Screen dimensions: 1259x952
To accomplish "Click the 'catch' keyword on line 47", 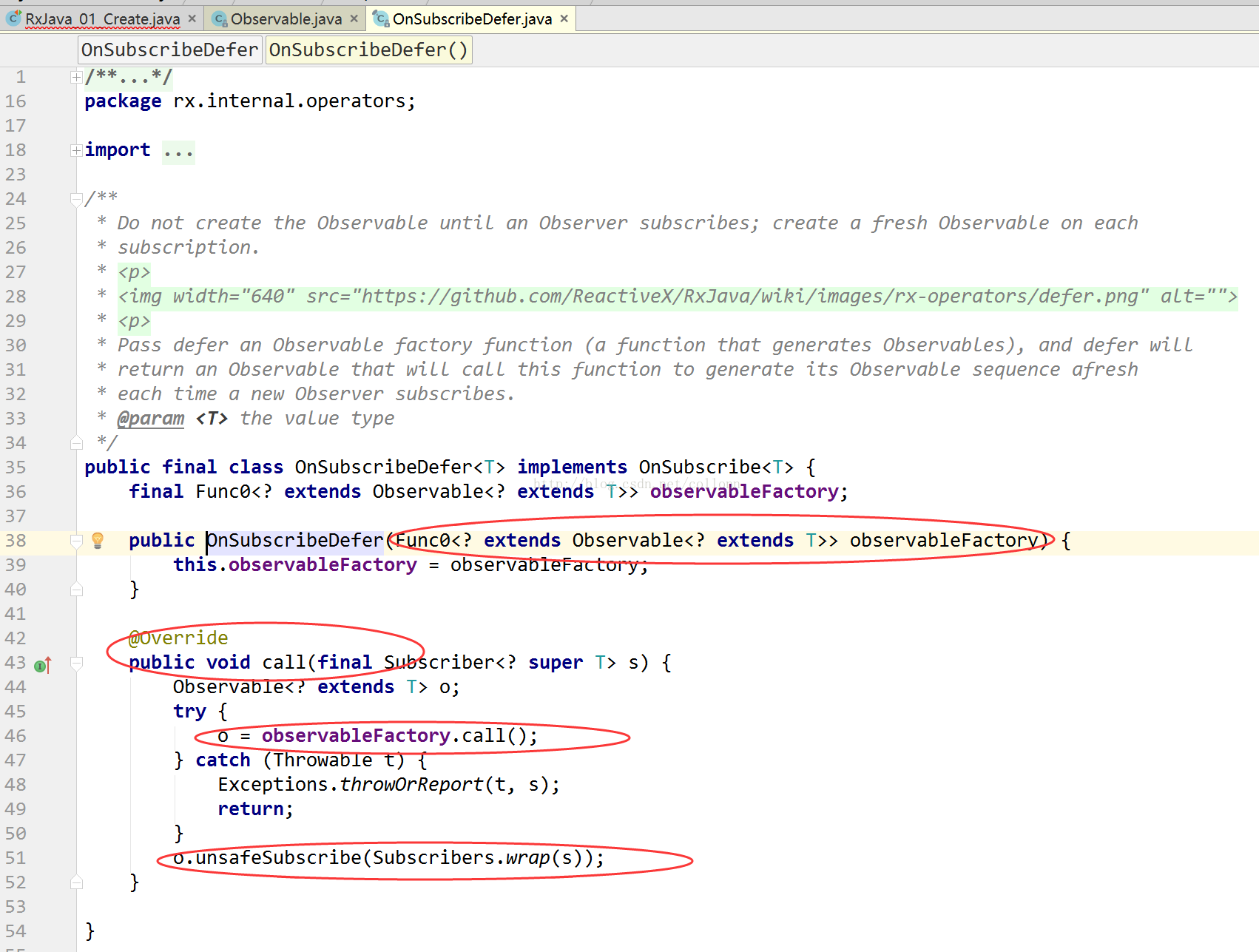I will (x=223, y=760).
